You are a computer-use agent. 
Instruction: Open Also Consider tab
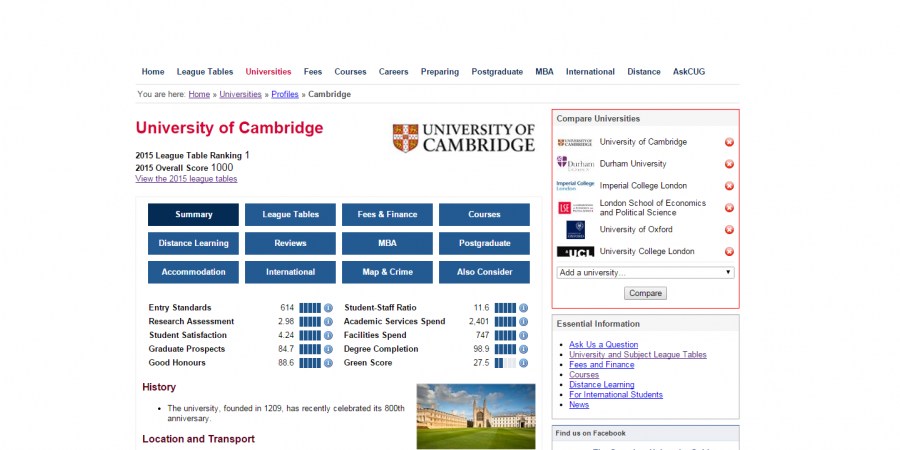click(x=484, y=272)
